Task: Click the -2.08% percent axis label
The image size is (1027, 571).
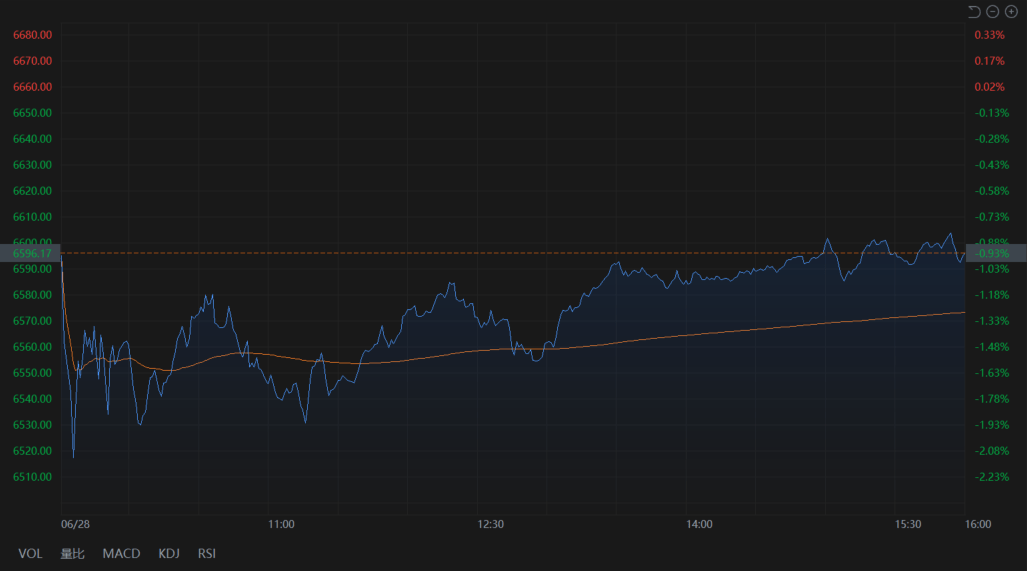Action: click(992, 451)
